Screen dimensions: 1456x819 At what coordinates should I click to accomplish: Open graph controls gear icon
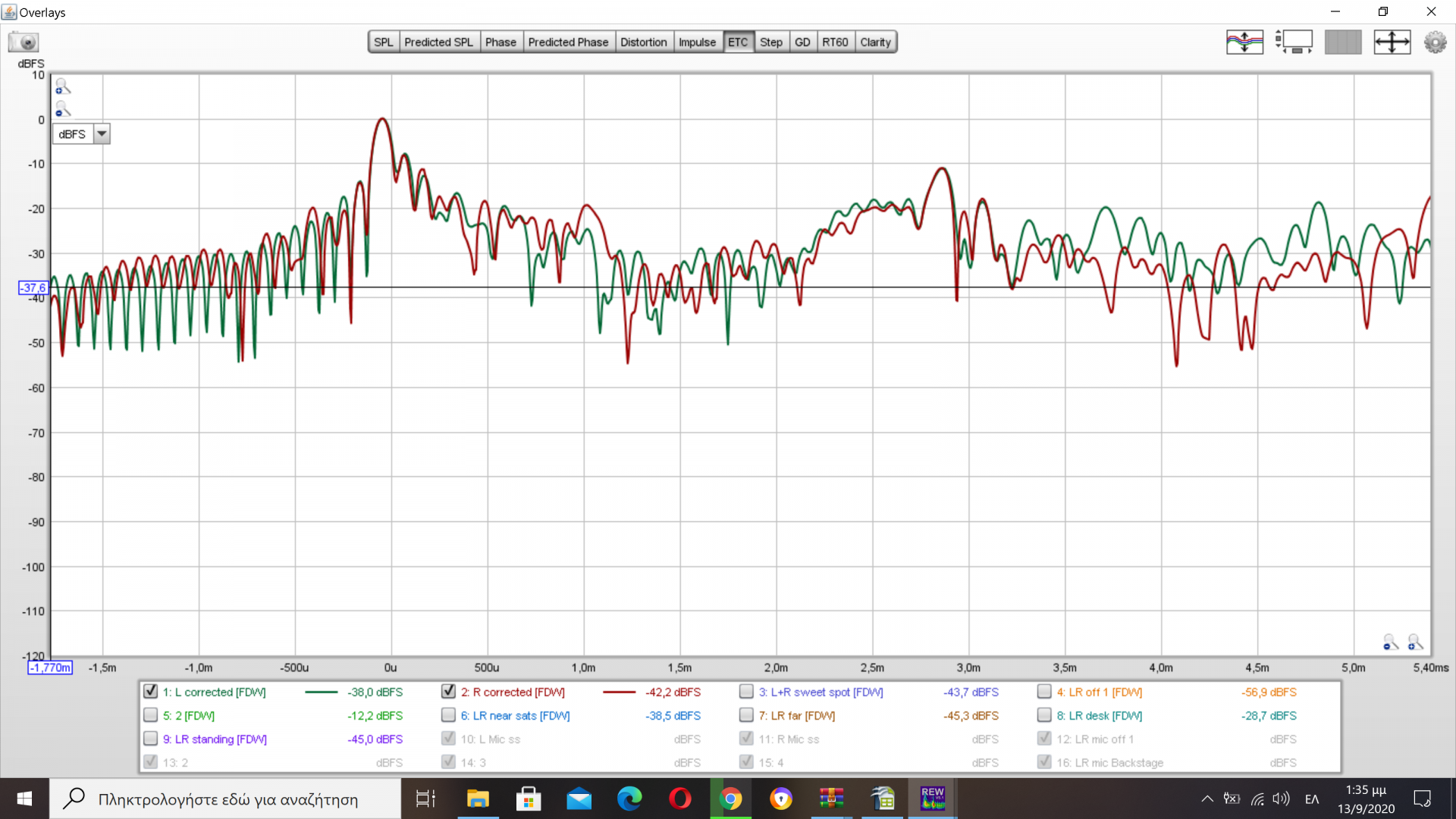click(x=1435, y=42)
